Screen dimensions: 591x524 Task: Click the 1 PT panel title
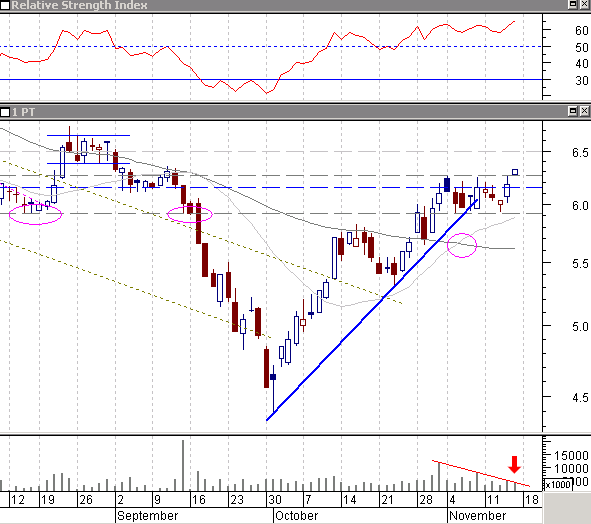23,112
